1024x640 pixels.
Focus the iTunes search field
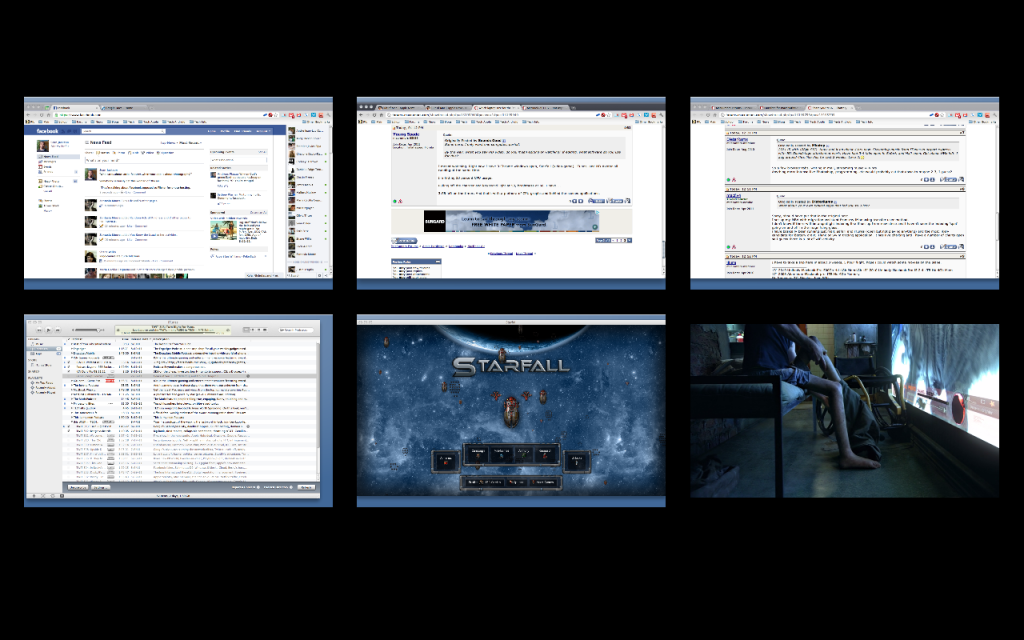point(295,330)
